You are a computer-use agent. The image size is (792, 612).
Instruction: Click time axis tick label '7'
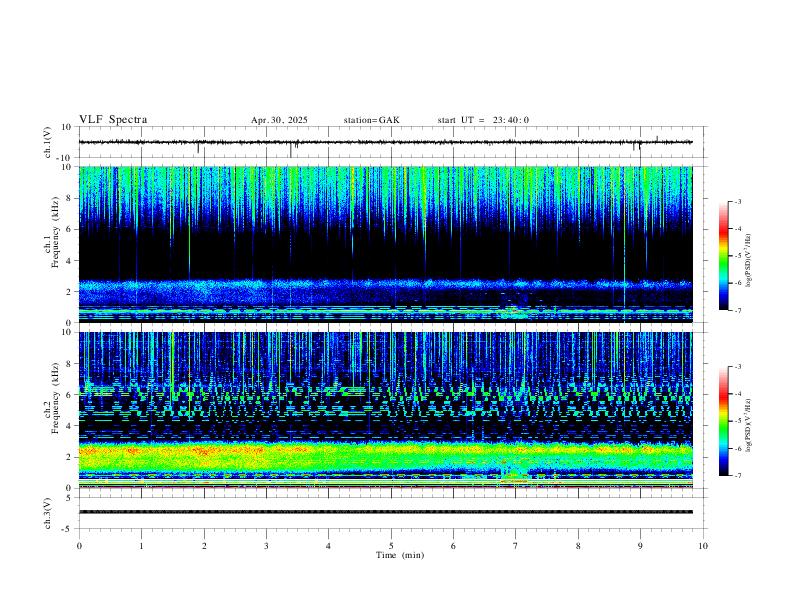(516, 546)
